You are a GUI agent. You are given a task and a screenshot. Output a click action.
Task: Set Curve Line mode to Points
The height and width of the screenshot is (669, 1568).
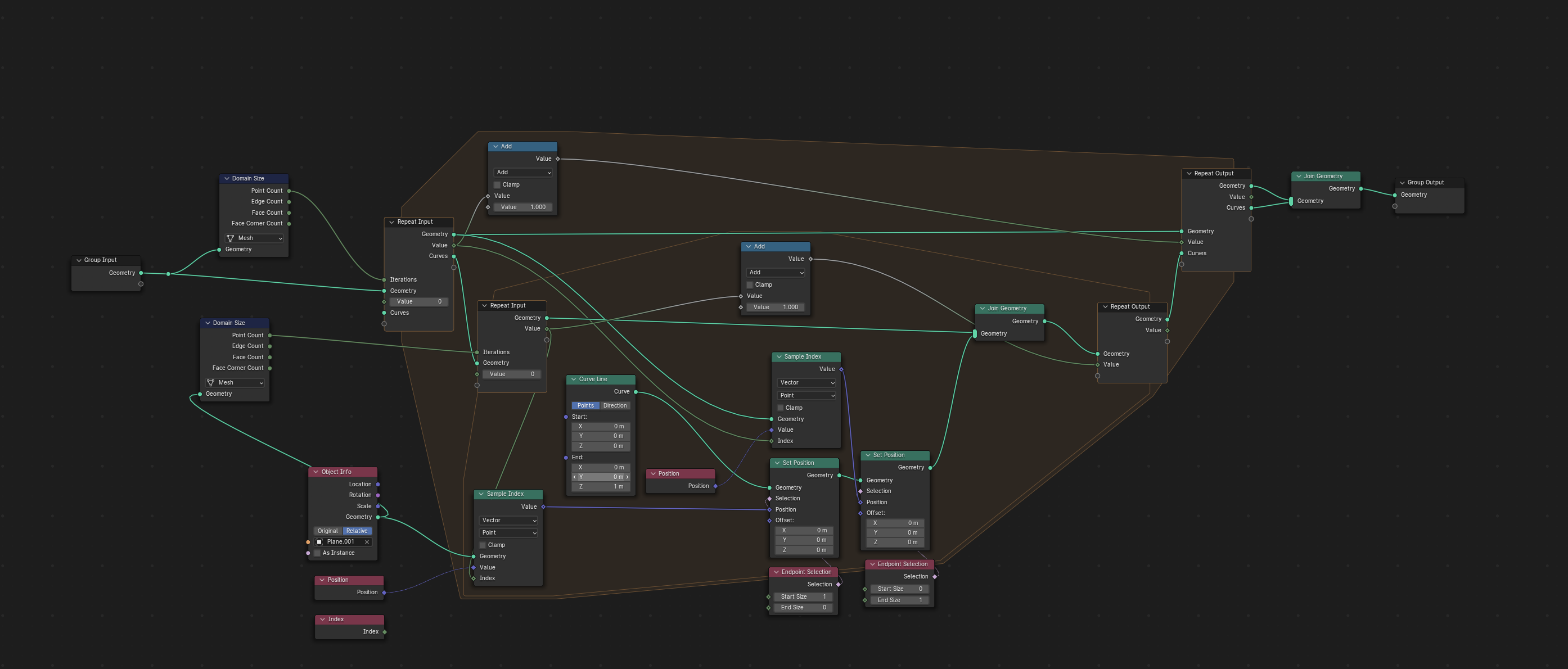pos(585,406)
